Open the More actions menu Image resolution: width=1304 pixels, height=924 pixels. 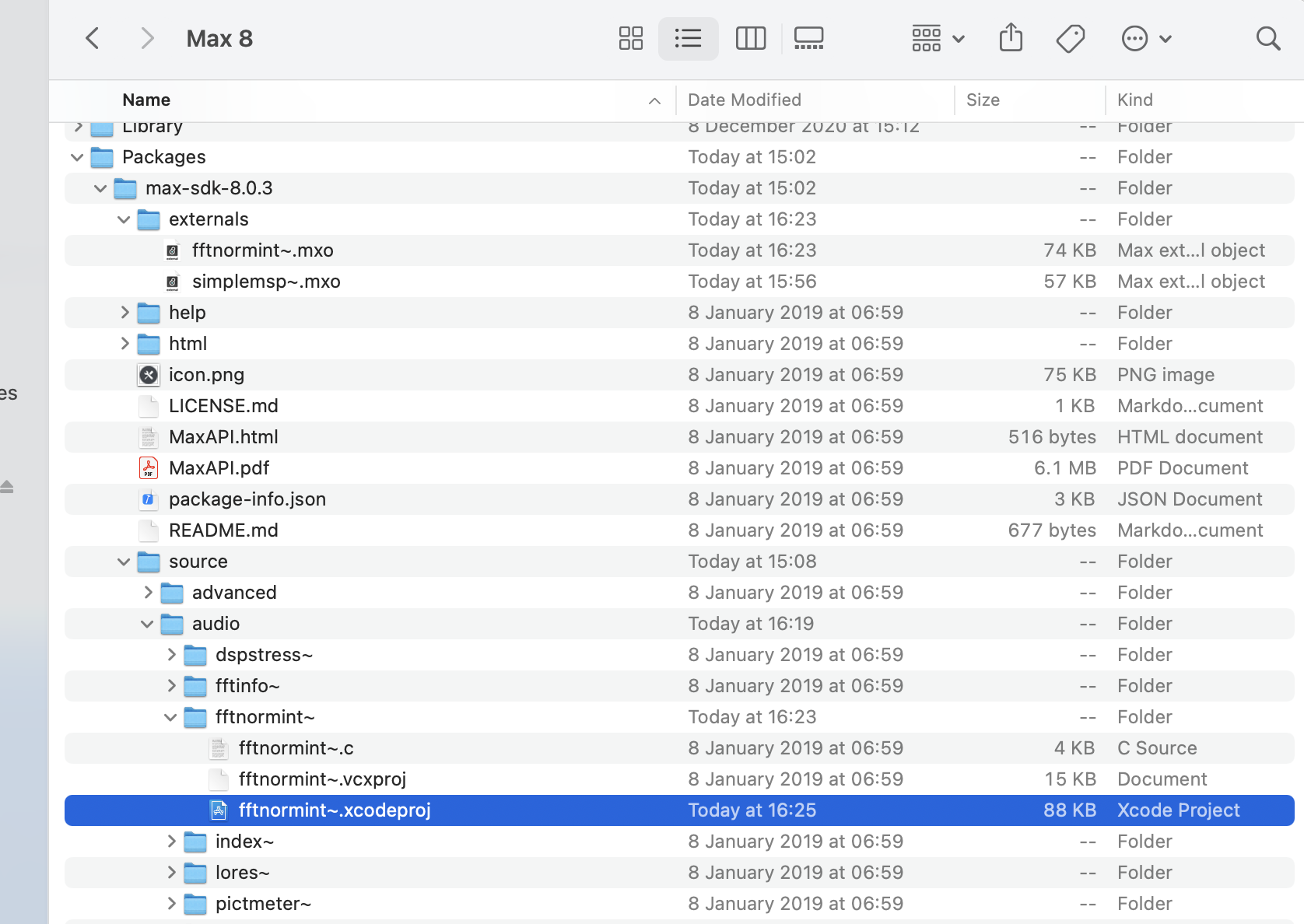click(1146, 38)
